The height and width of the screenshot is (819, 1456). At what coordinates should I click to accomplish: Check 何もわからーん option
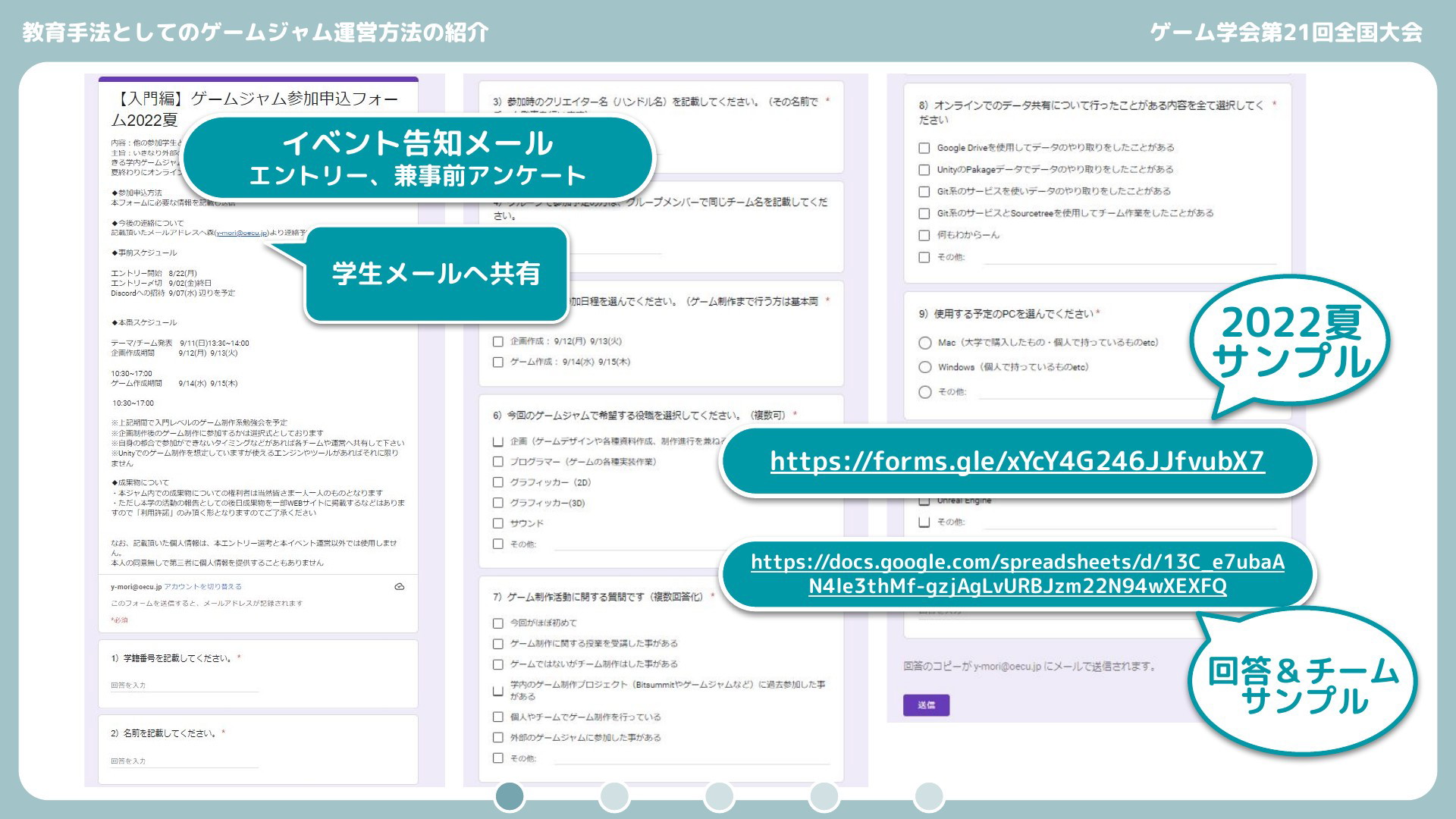(924, 236)
